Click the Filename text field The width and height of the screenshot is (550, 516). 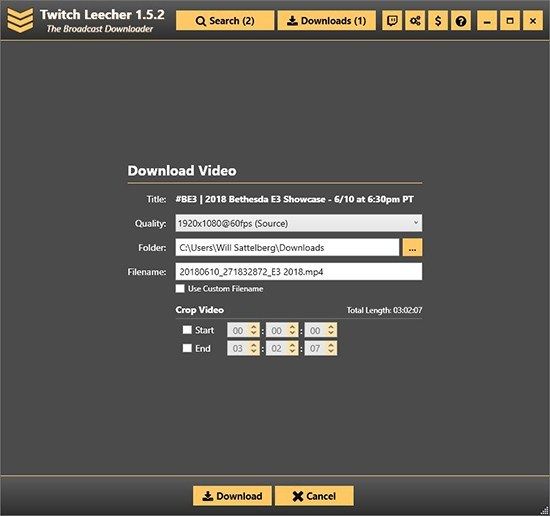pos(299,272)
